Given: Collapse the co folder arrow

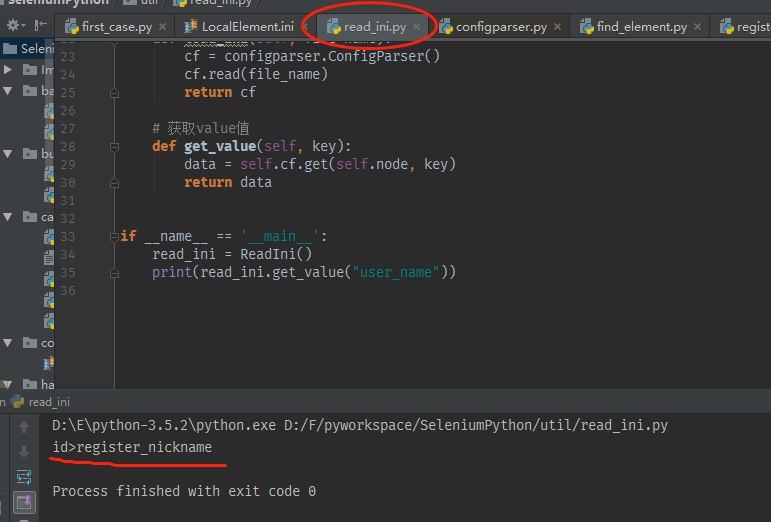Looking at the screenshot, I should click(x=7, y=343).
